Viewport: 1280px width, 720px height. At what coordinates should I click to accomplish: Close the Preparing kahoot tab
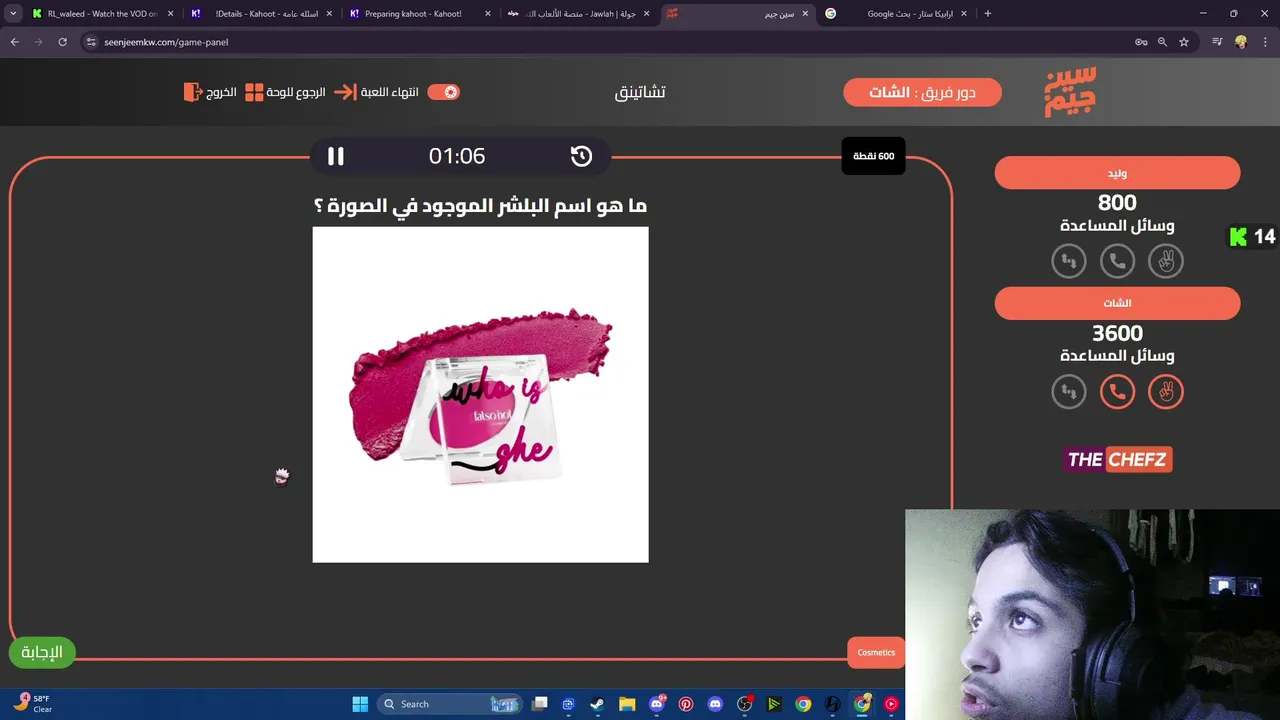tap(487, 14)
